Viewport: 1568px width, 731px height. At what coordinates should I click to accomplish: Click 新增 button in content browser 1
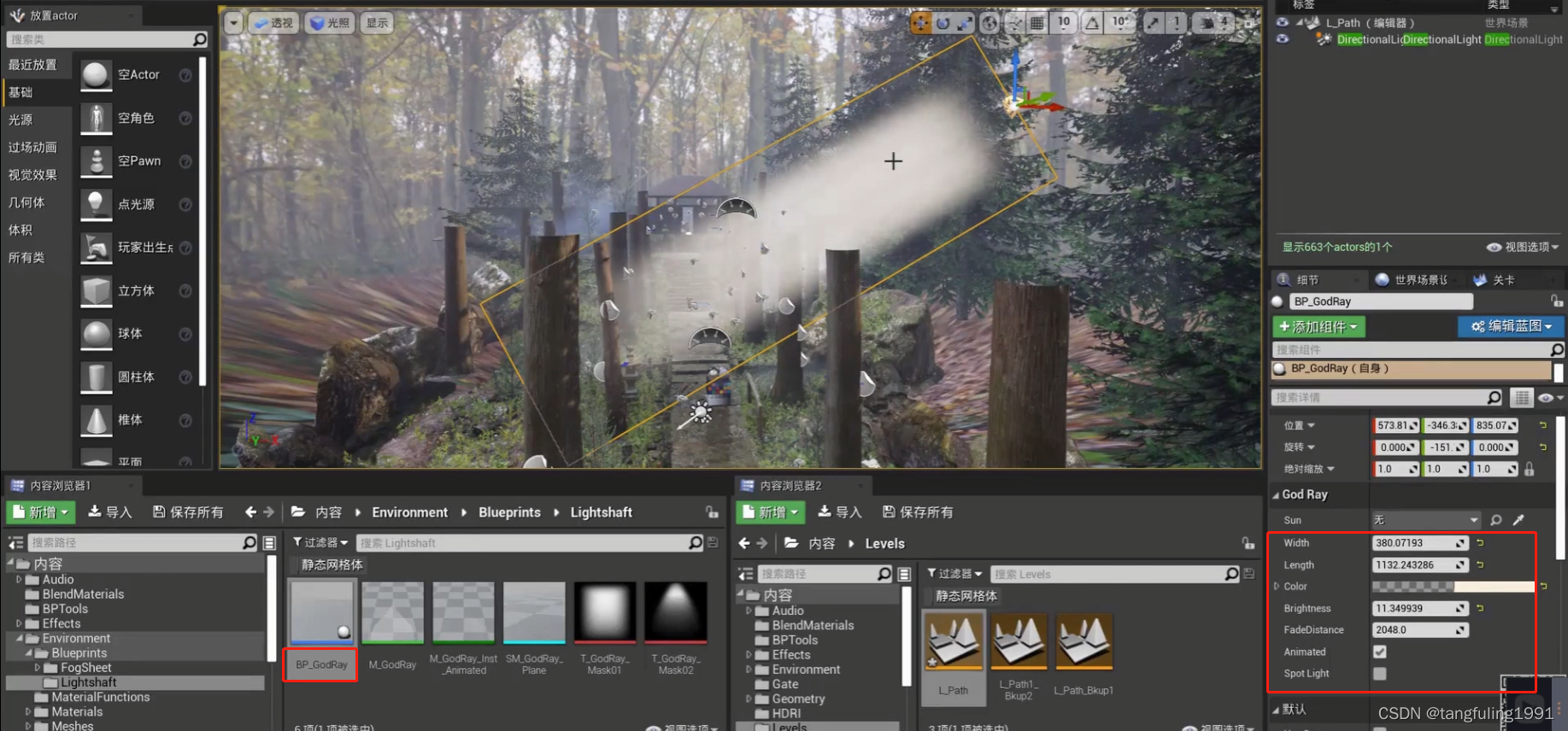click(41, 512)
